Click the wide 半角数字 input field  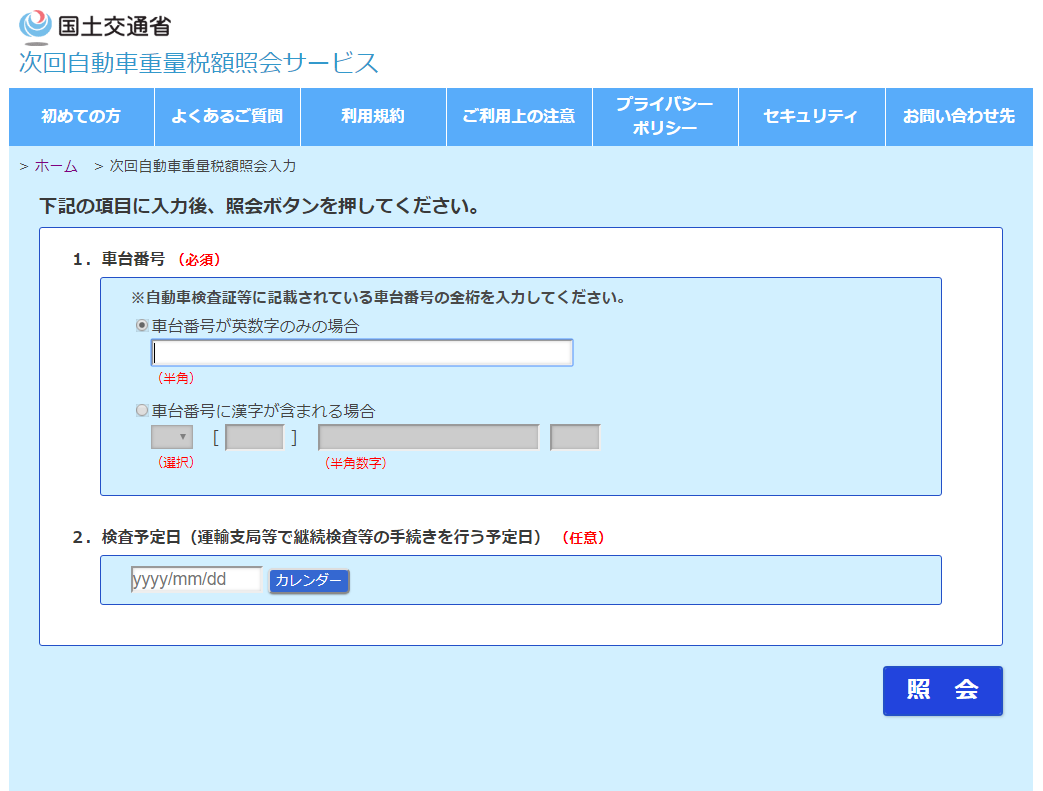[428, 437]
